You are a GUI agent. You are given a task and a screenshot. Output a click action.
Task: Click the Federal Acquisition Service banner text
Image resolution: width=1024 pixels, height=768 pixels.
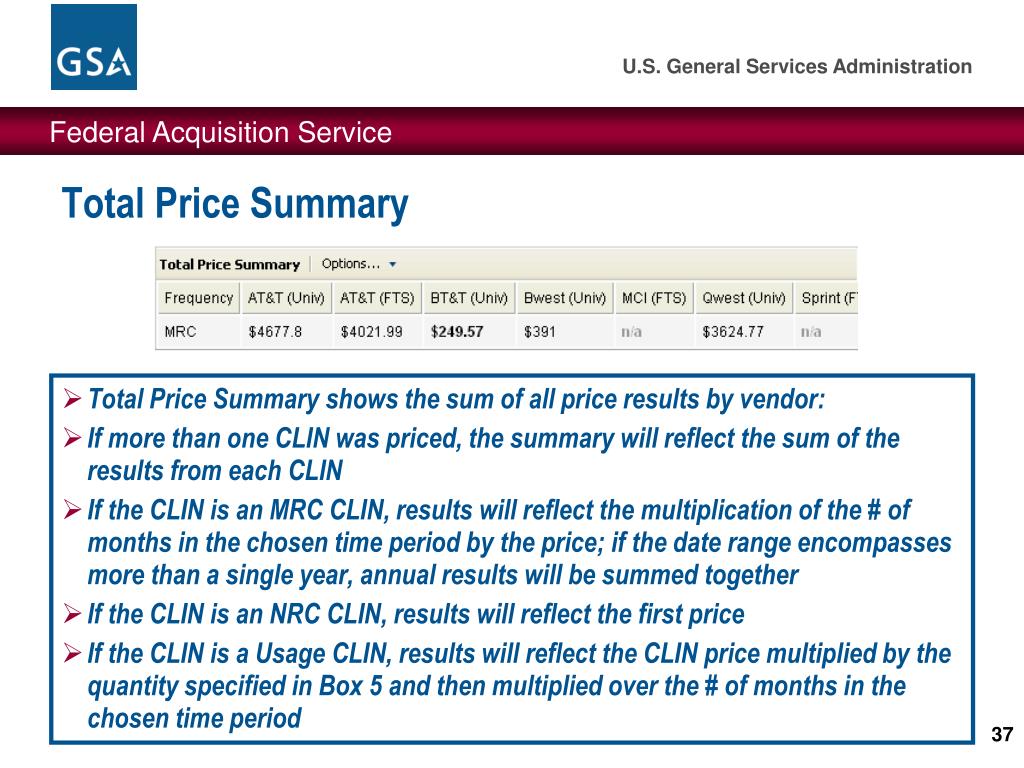coord(221,133)
